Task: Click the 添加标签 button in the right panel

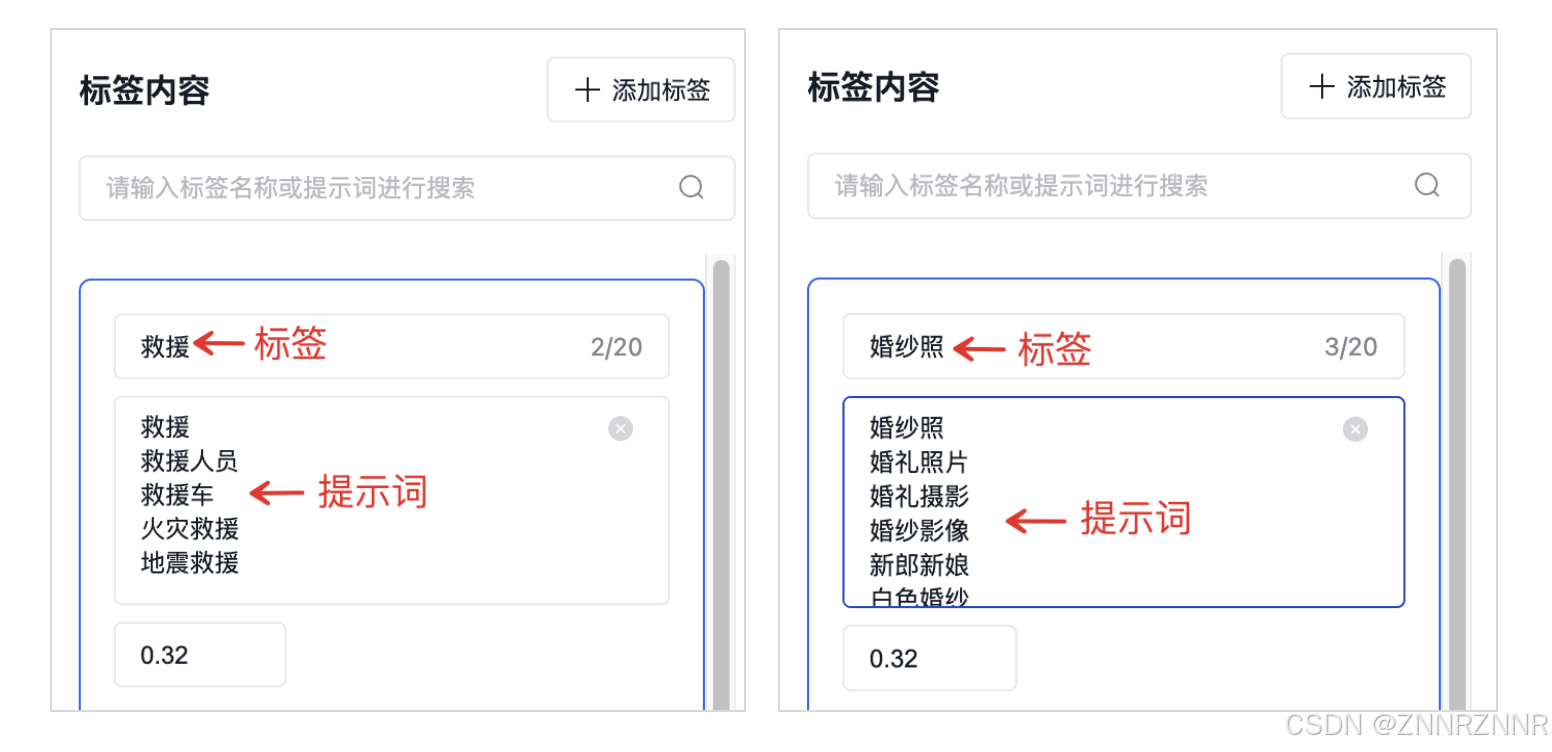Action: pyautogui.click(x=1376, y=86)
